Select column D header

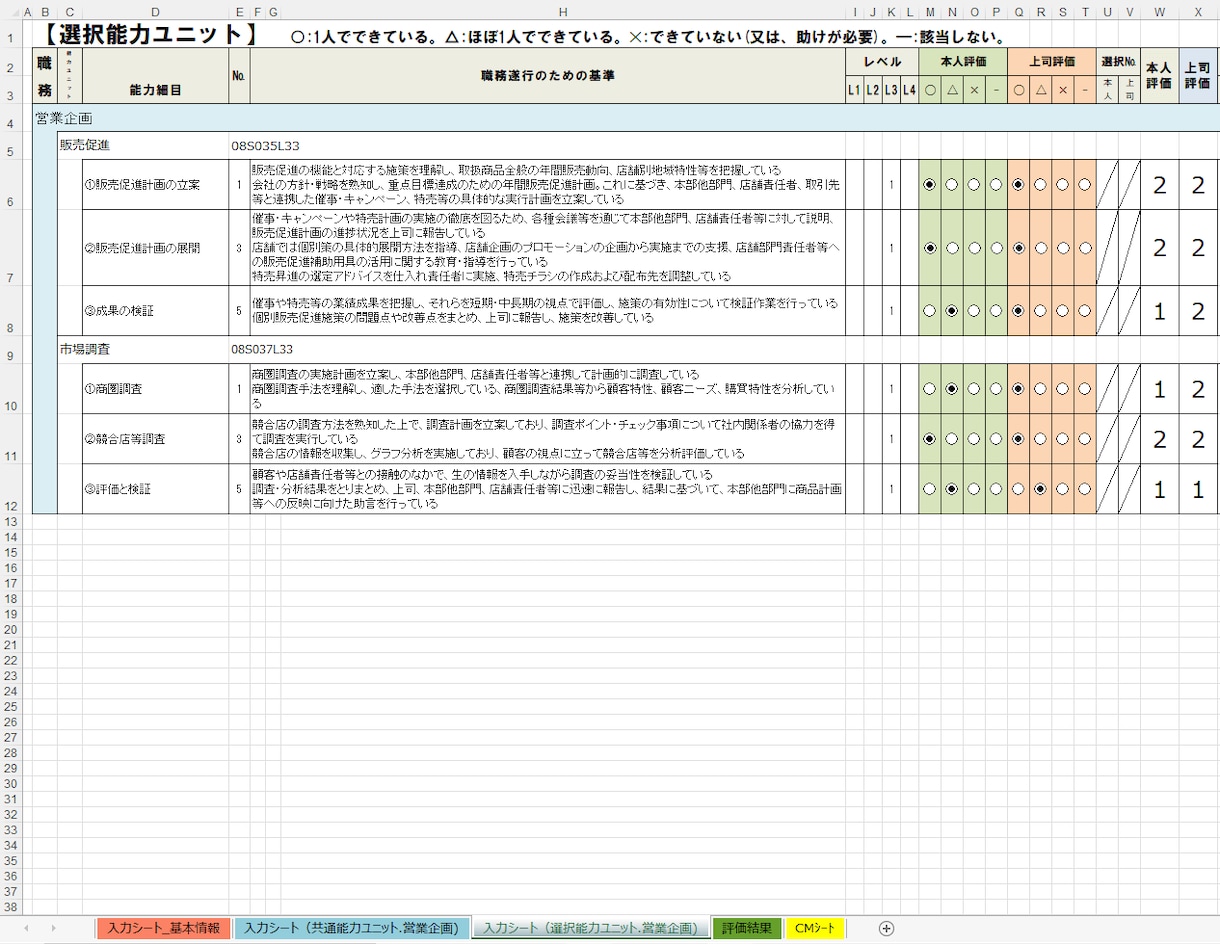pyautogui.click(x=155, y=12)
